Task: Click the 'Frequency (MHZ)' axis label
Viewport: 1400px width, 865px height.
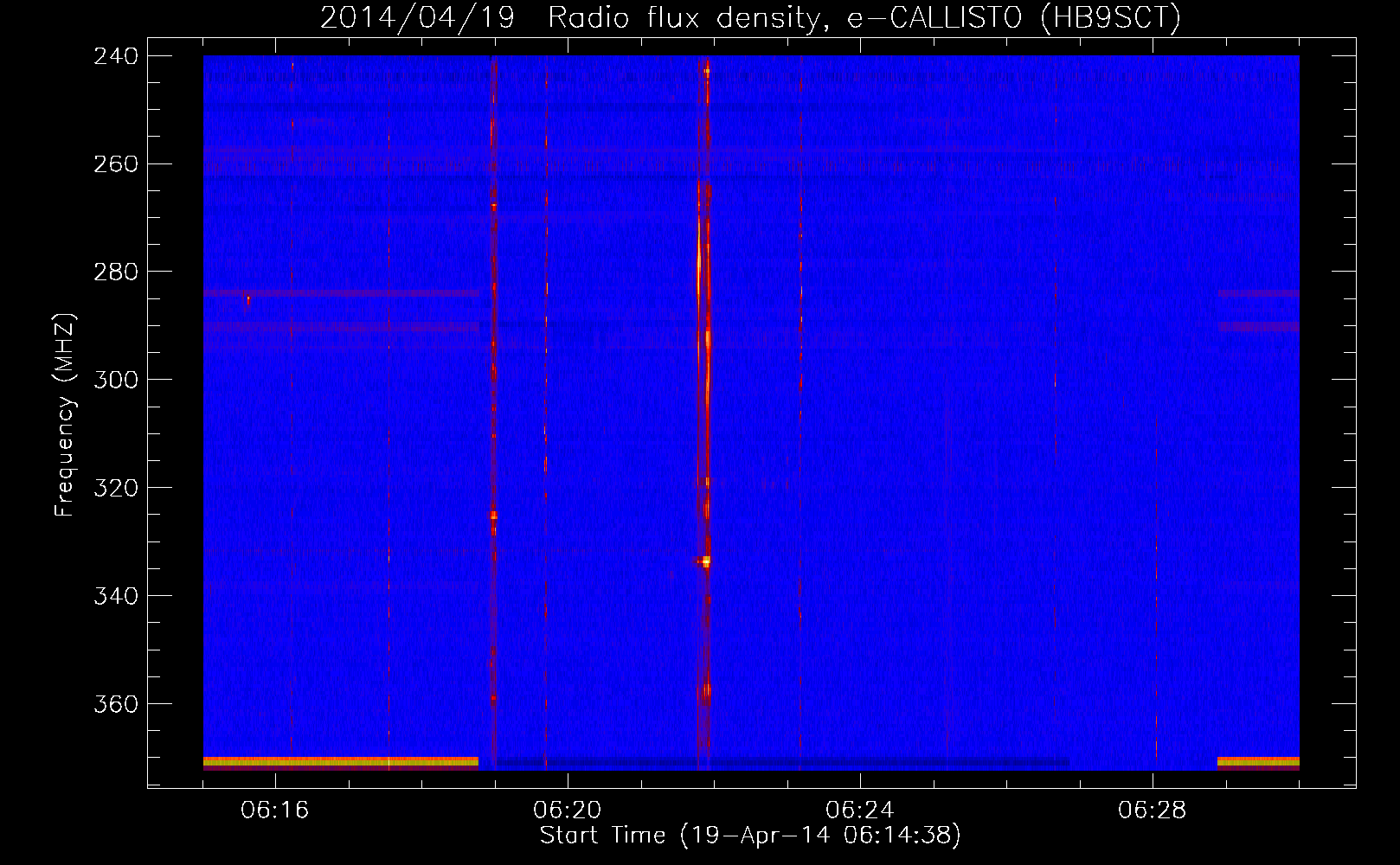Action: (66, 415)
